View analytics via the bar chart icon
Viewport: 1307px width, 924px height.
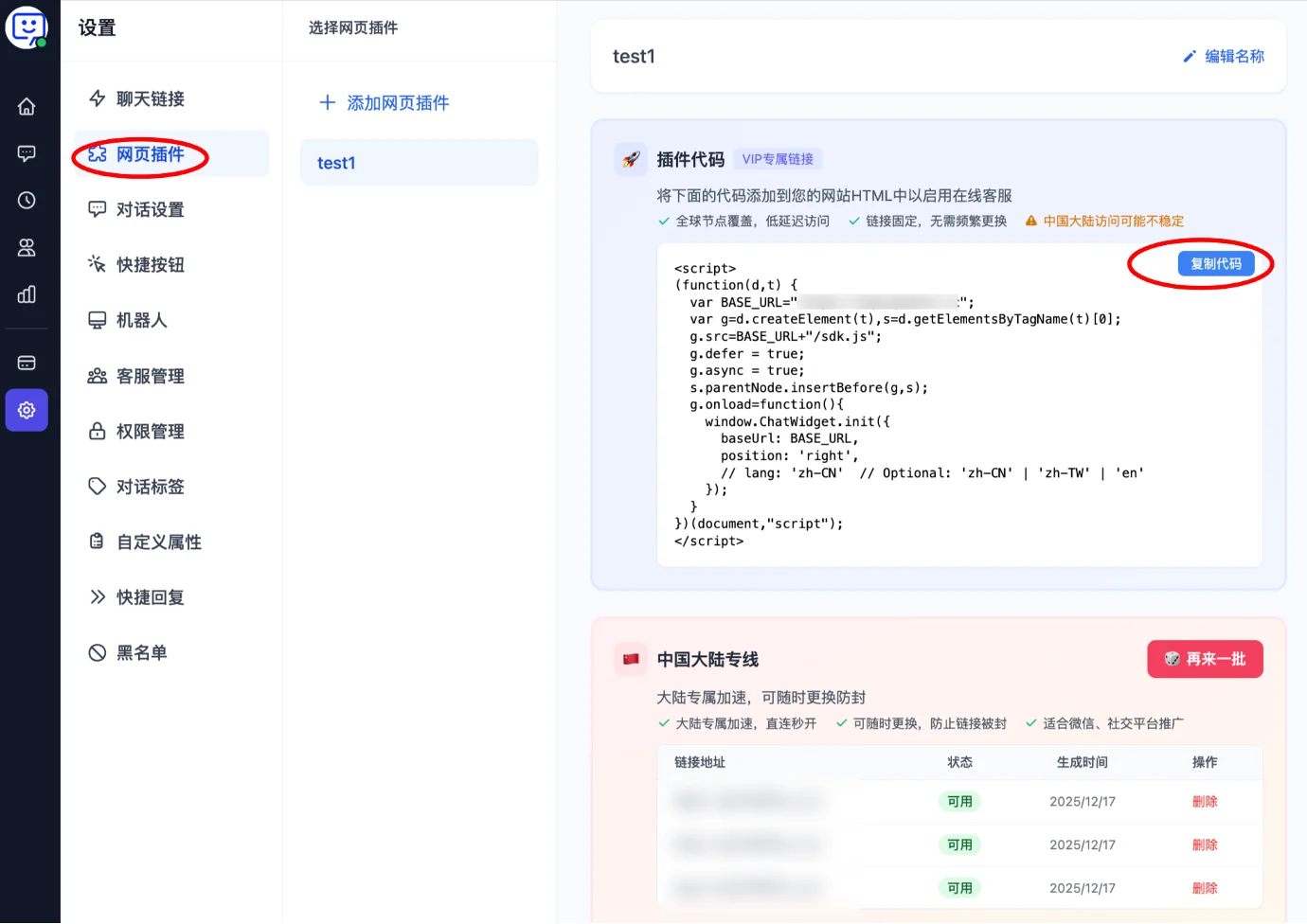point(26,294)
